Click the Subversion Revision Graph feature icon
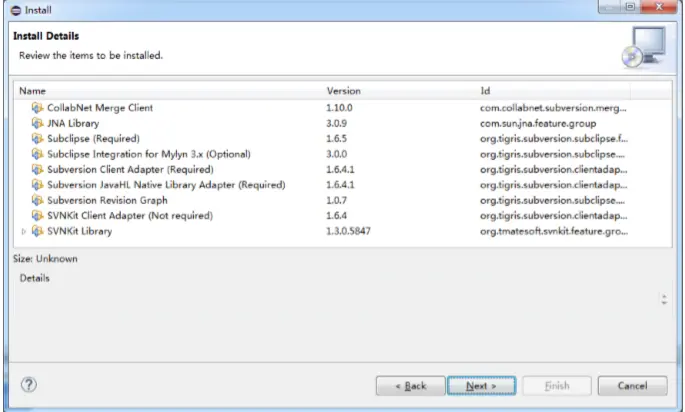Image resolution: width=685 pixels, height=412 pixels. (x=38, y=200)
